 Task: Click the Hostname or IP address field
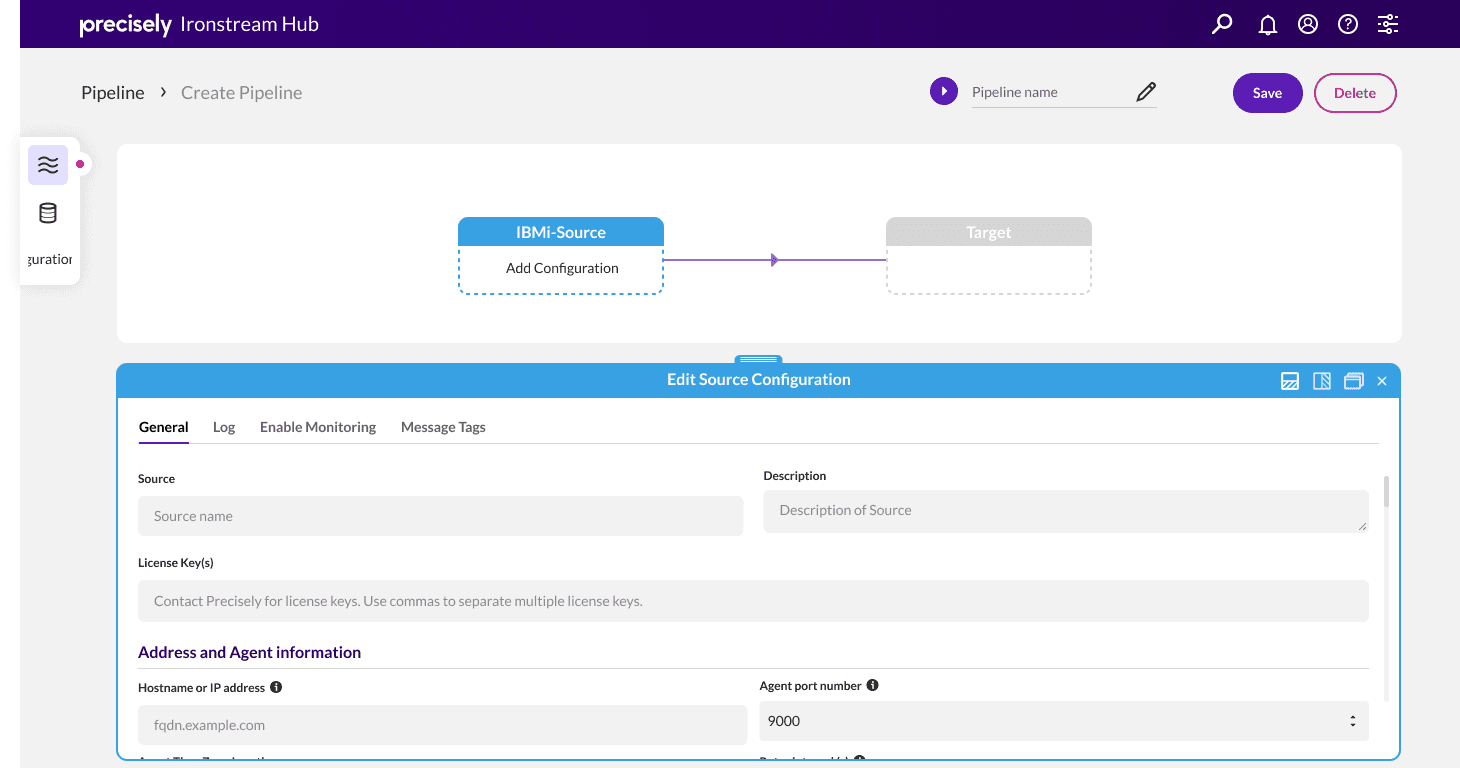click(443, 725)
